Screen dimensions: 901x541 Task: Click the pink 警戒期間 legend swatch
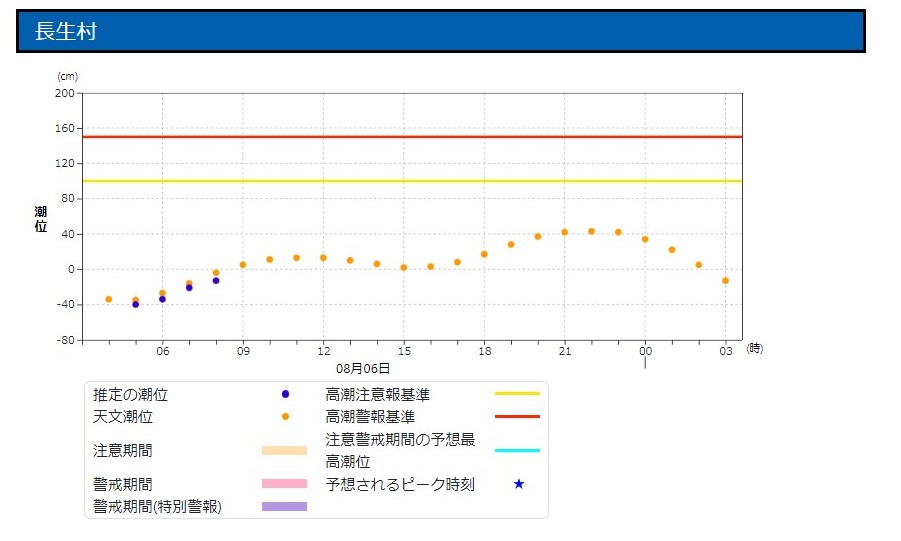284,484
